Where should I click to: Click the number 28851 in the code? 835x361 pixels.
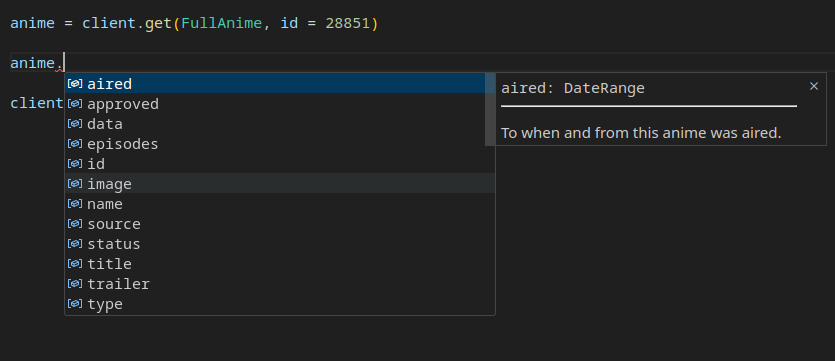347,23
